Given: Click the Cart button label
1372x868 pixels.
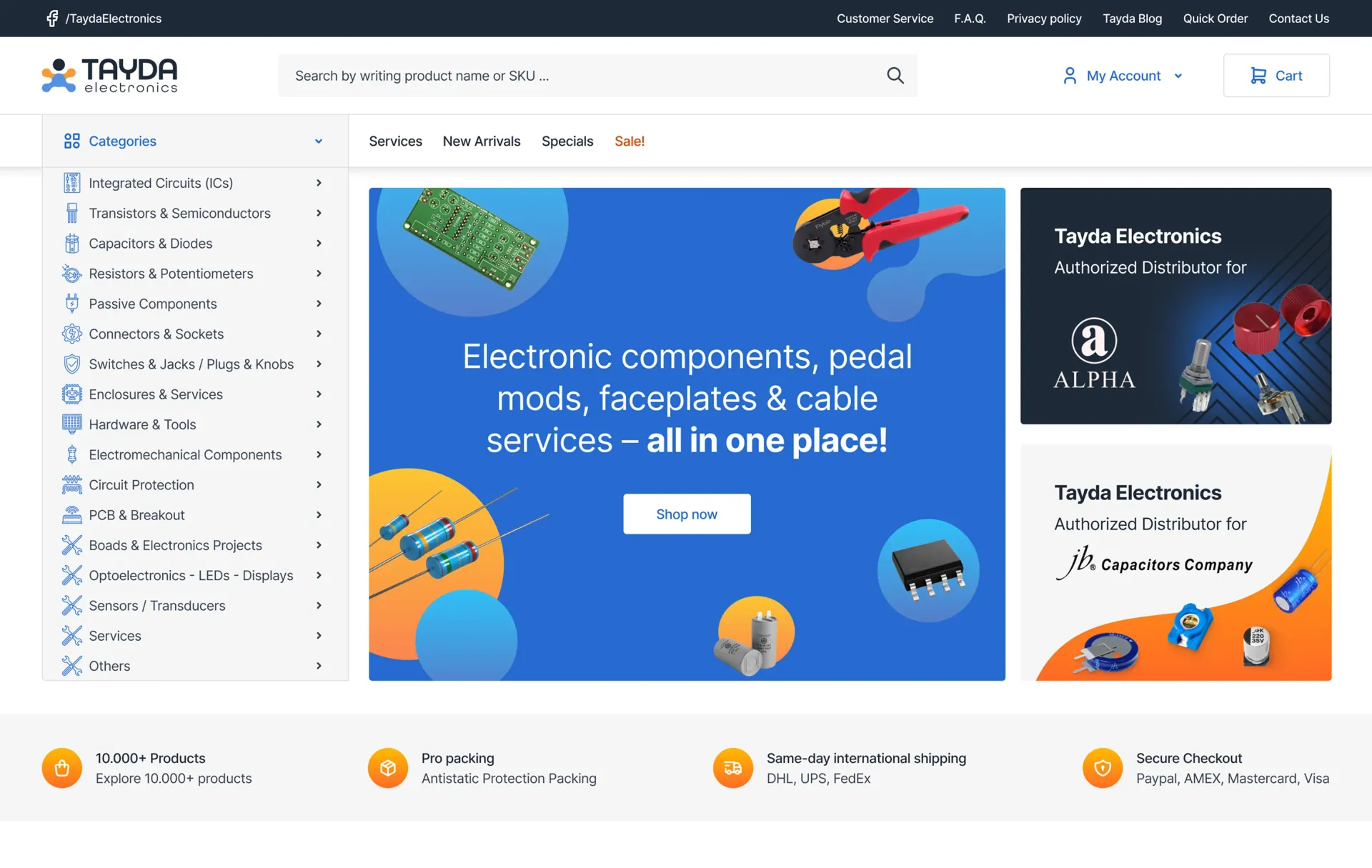Looking at the screenshot, I should click(x=1288, y=76).
